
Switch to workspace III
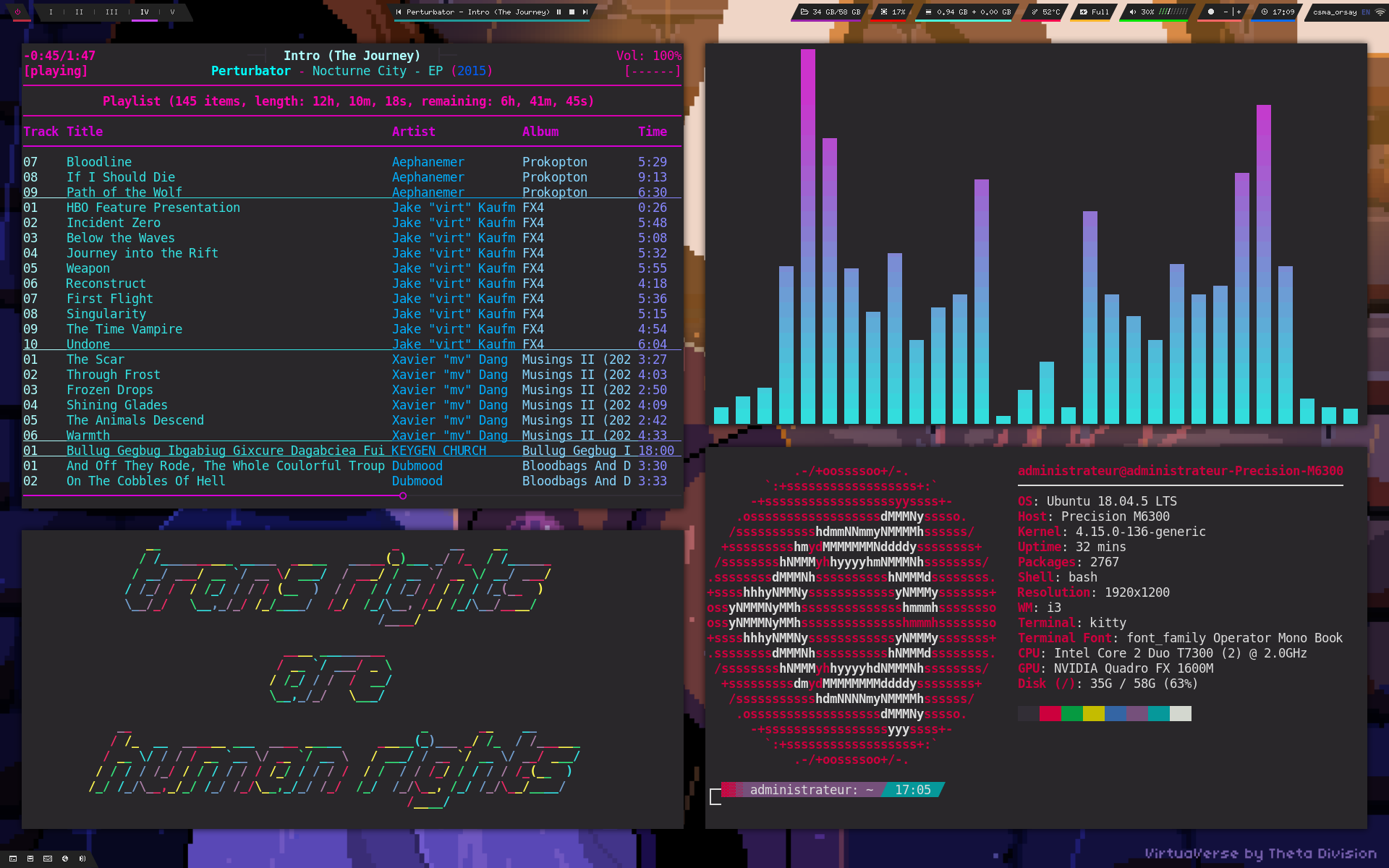click(111, 12)
